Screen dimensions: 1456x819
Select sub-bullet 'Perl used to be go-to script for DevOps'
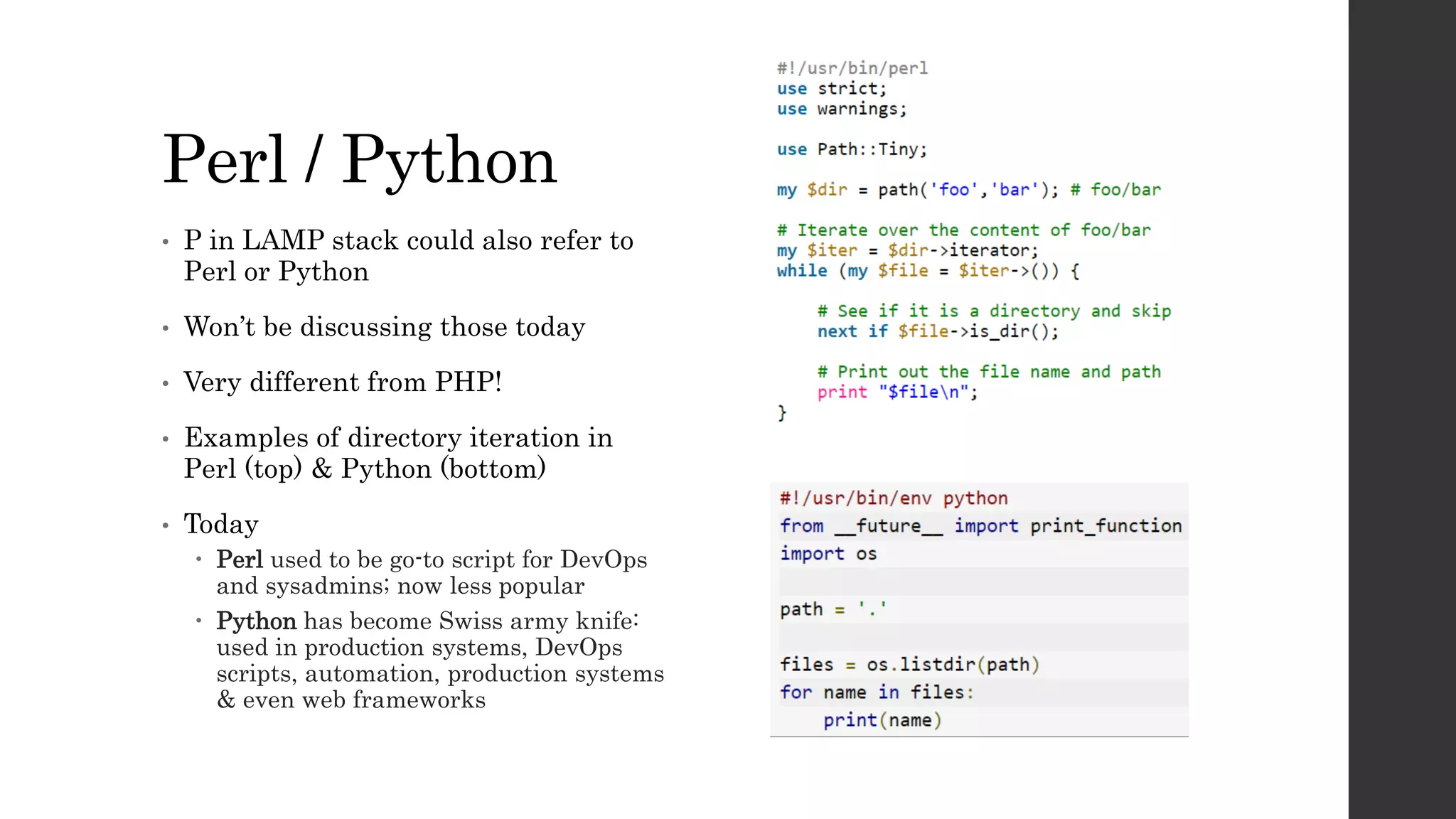pyautogui.click(x=432, y=560)
